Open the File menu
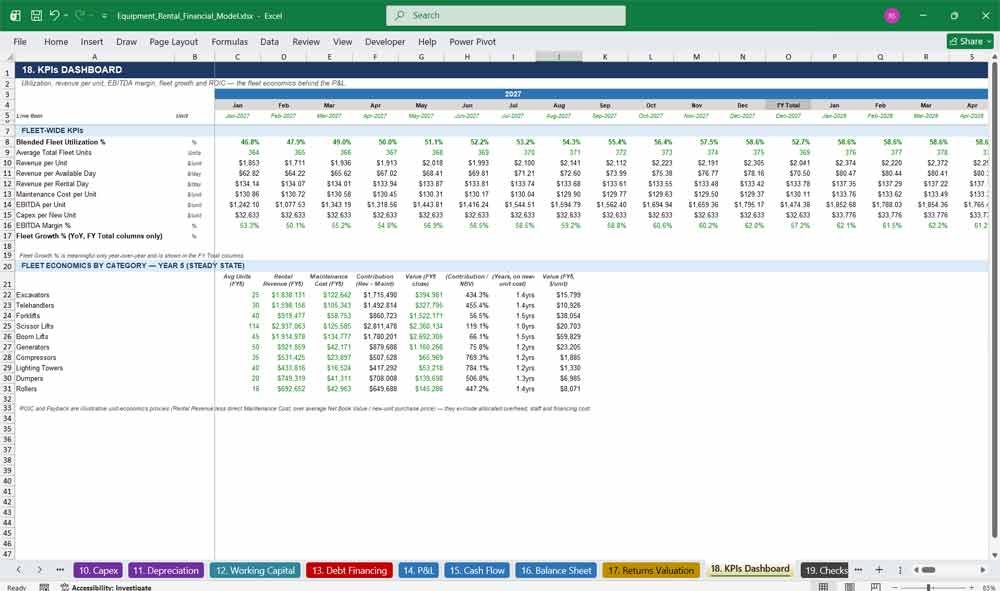1000x591 pixels. pos(20,41)
